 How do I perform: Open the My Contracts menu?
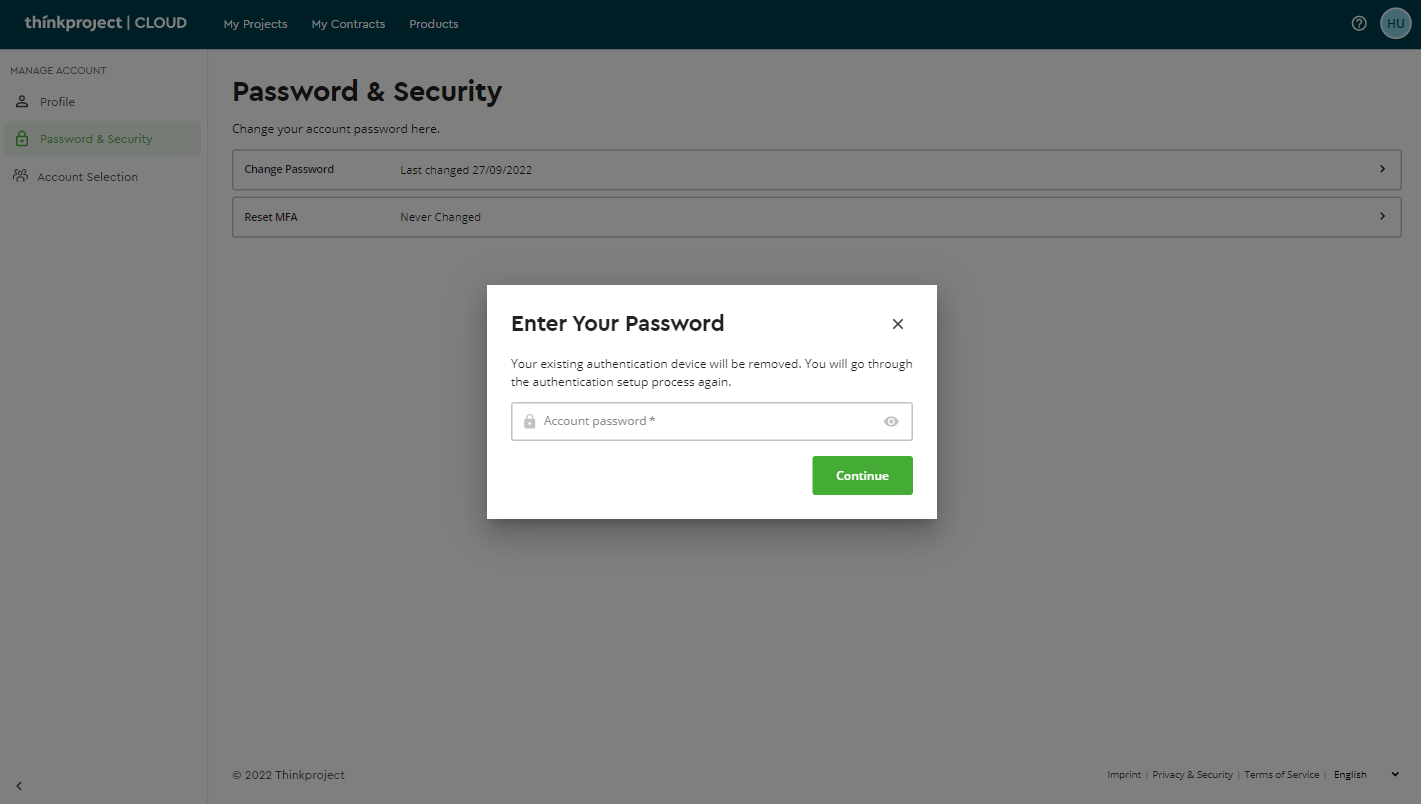click(348, 24)
